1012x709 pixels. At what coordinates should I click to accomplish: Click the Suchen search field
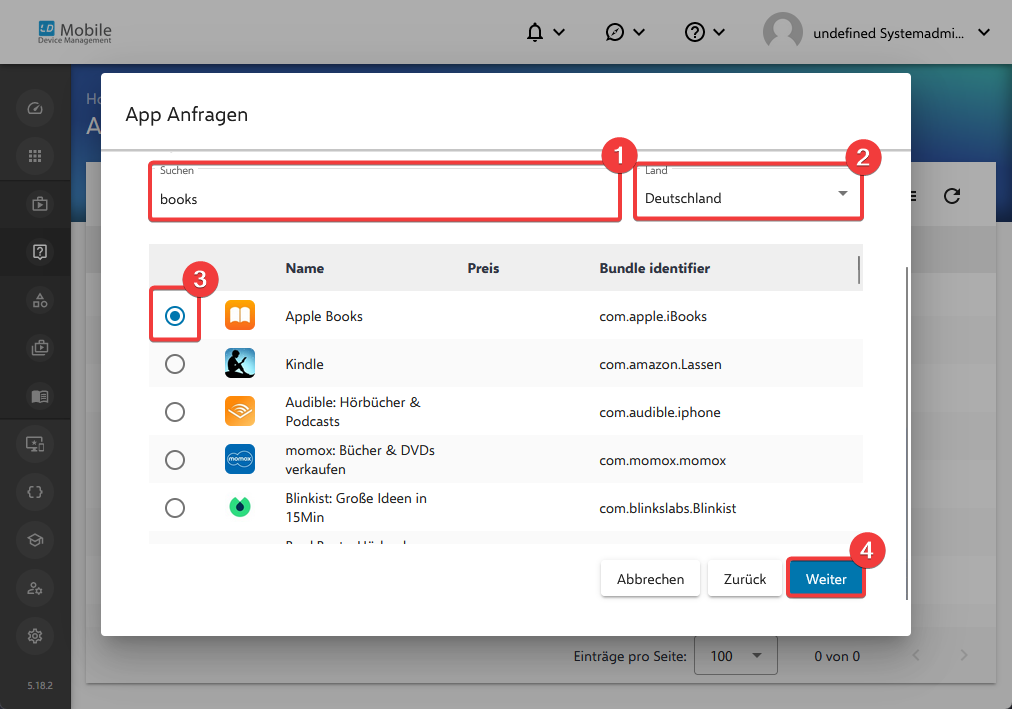(x=385, y=192)
